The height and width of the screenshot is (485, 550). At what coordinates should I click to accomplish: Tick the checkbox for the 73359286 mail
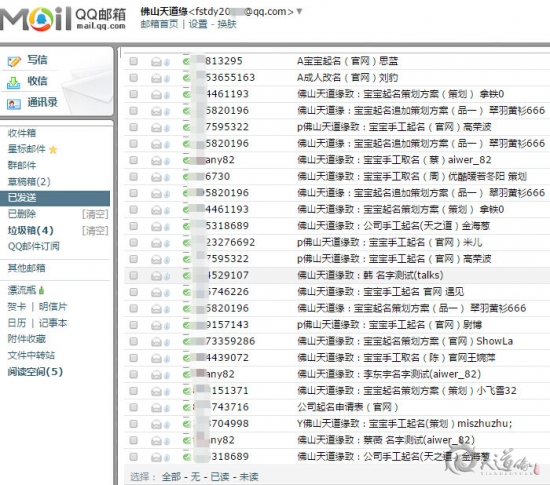click(x=133, y=341)
